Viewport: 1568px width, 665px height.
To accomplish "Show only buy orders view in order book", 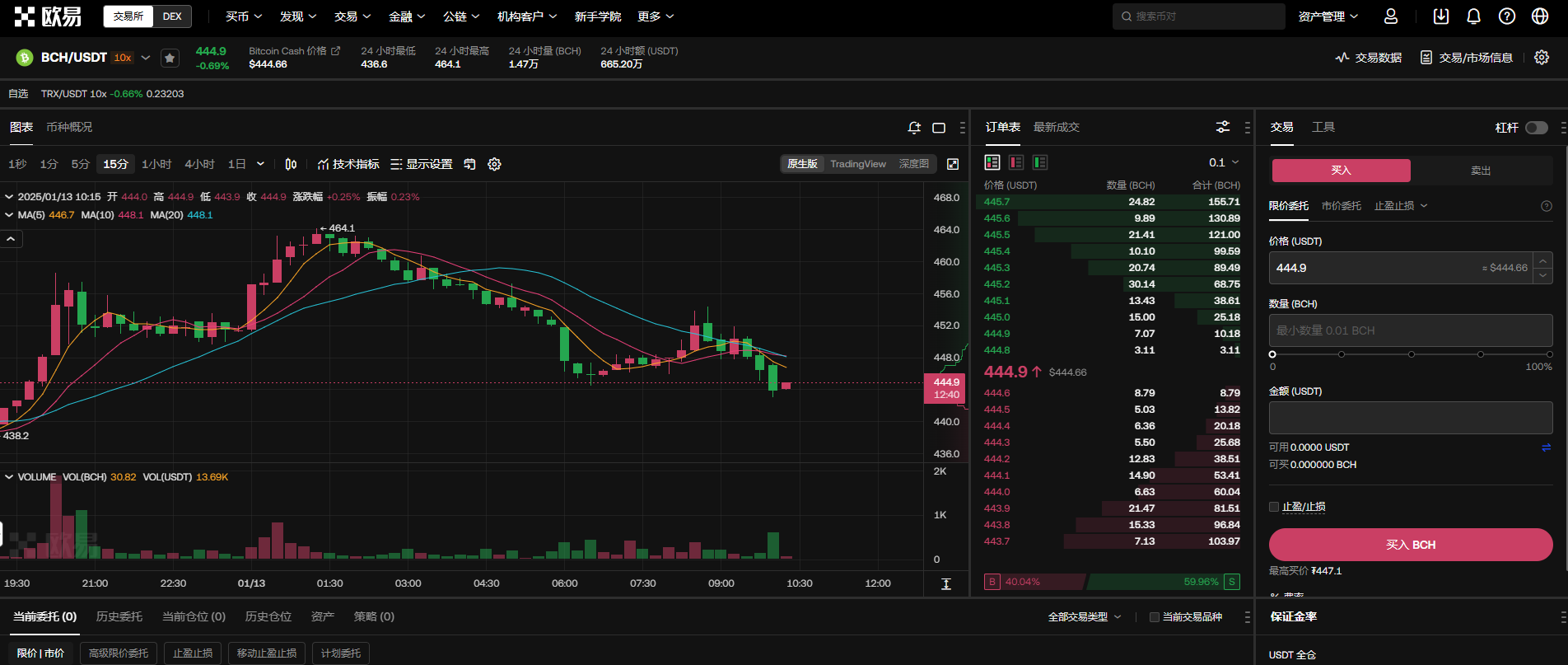I will click(1040, 162).
